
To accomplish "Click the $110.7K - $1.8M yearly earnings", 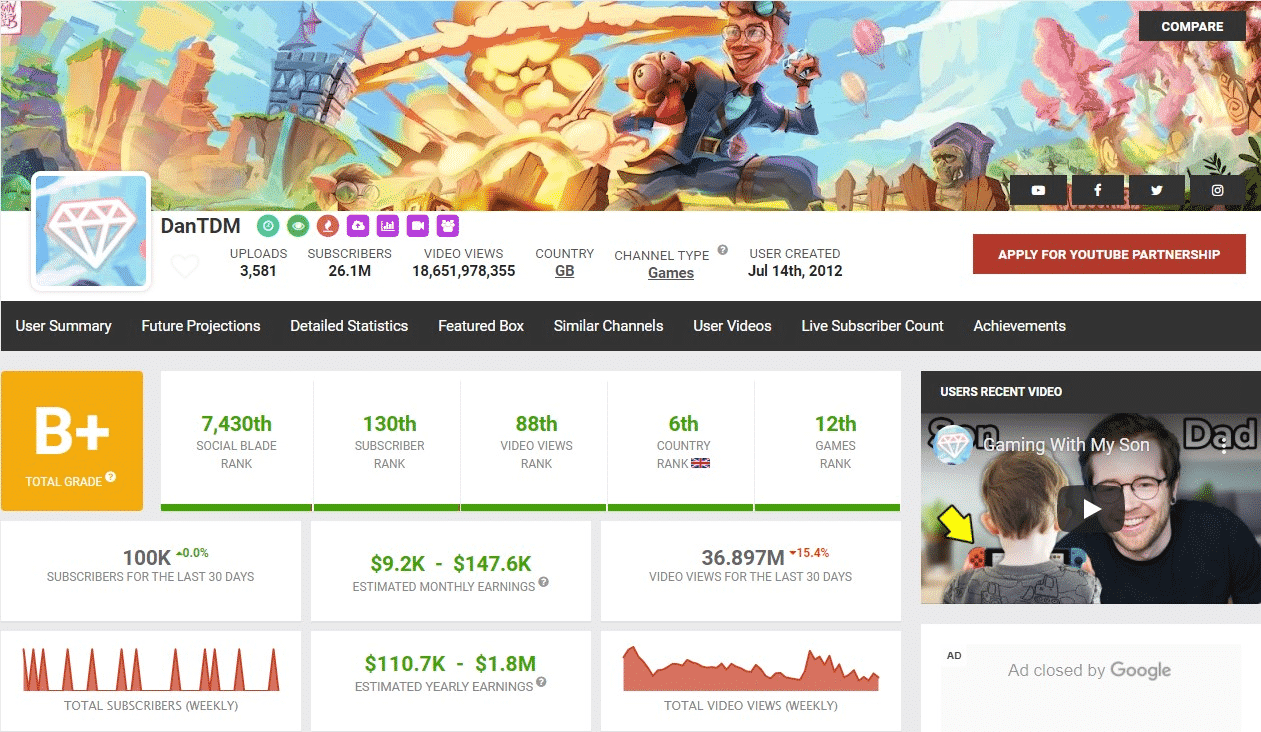I will [451, 663].
